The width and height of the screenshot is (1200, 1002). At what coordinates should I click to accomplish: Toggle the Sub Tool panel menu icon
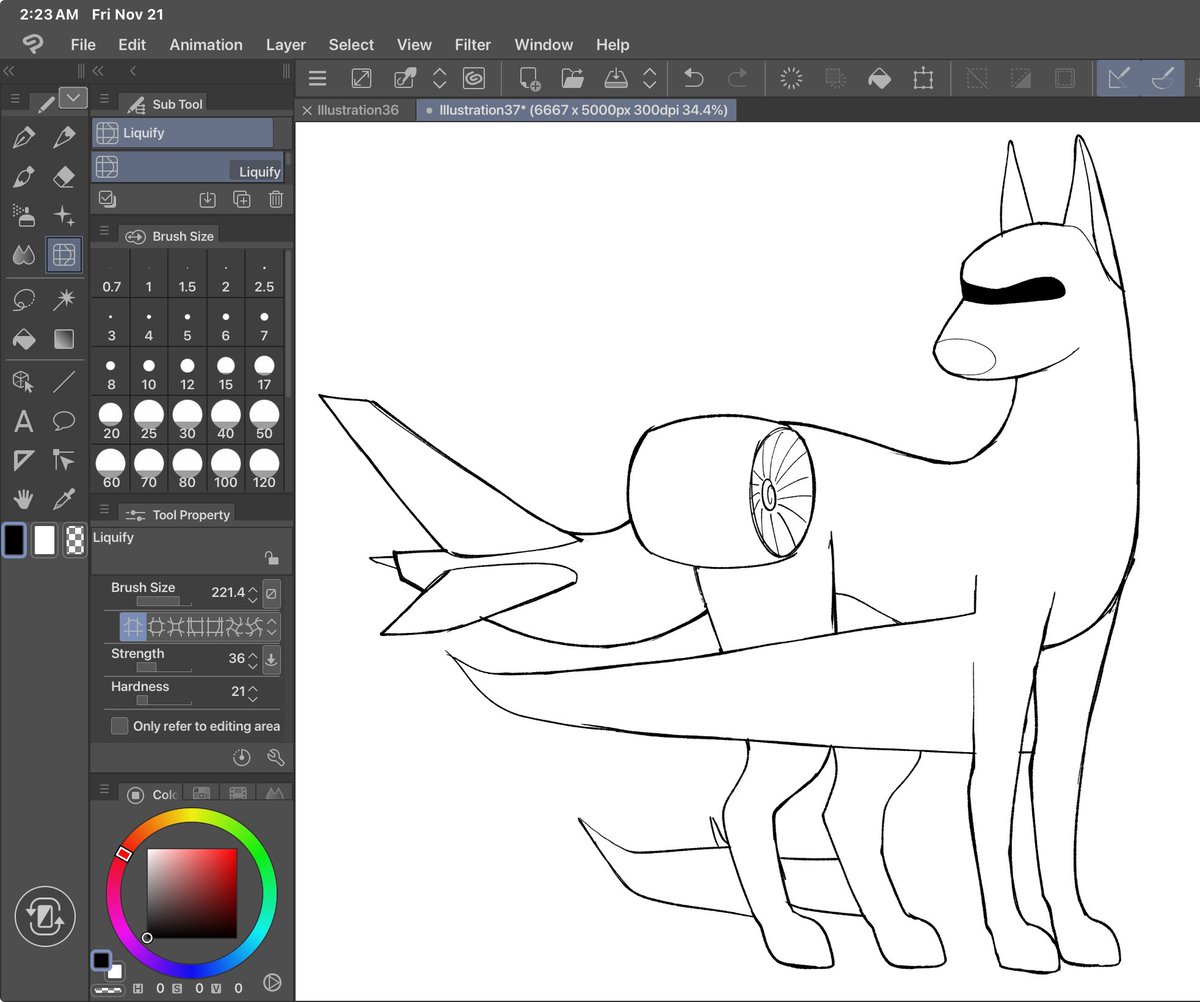[104, 101]
